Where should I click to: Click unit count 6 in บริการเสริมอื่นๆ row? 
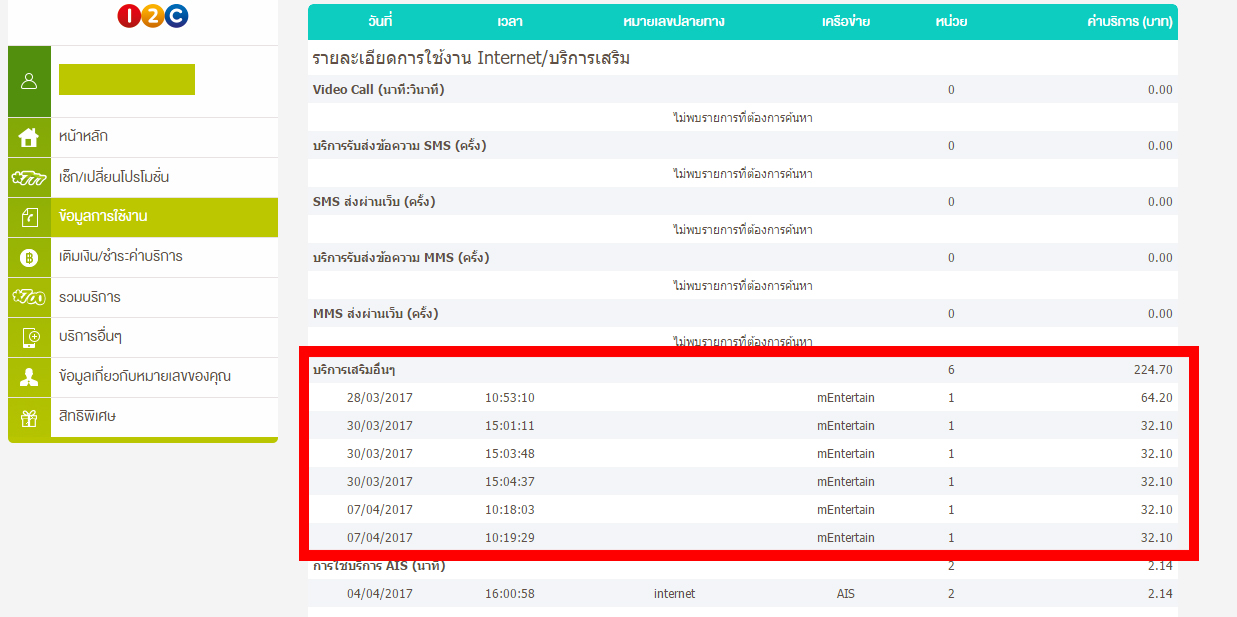pyautogui.click(x=951, y=370)
